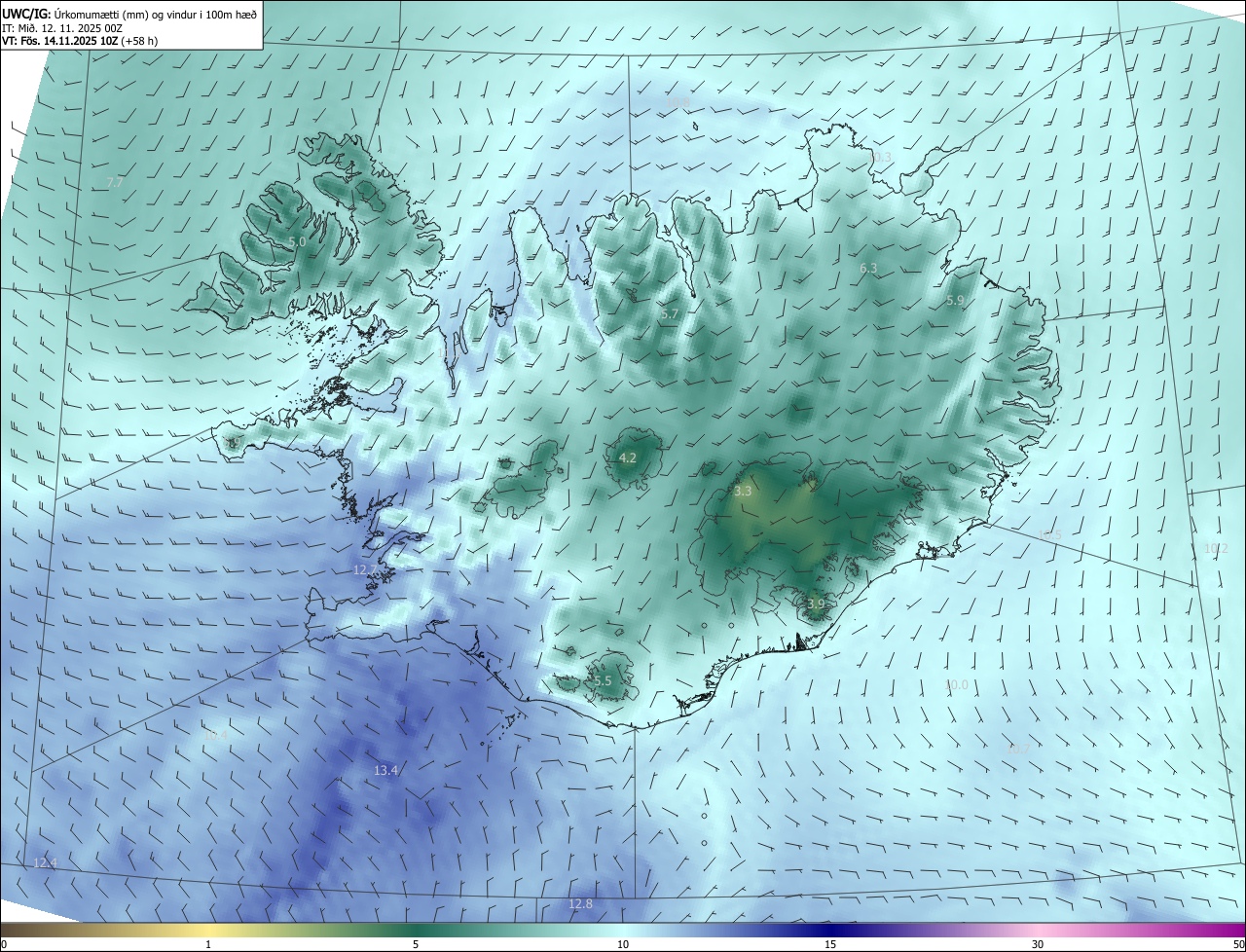The height and width of the screenshot is (952, 1246).
Task: Select the 13.4 value in the southwest sea
Action: 386,771
